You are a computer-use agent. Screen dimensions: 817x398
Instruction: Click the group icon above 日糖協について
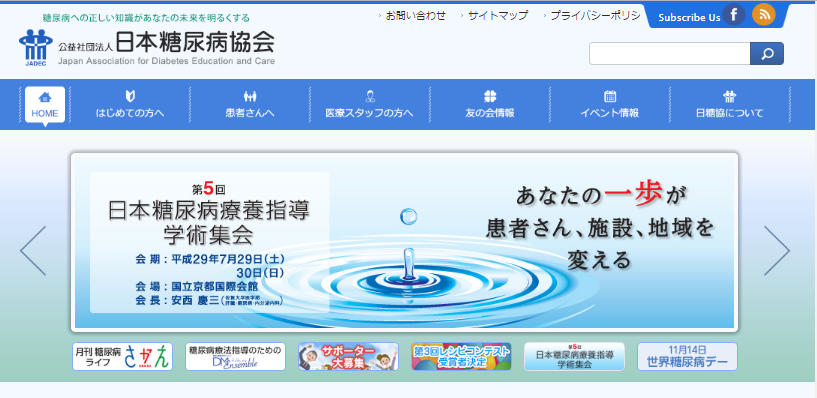(729, 96)
